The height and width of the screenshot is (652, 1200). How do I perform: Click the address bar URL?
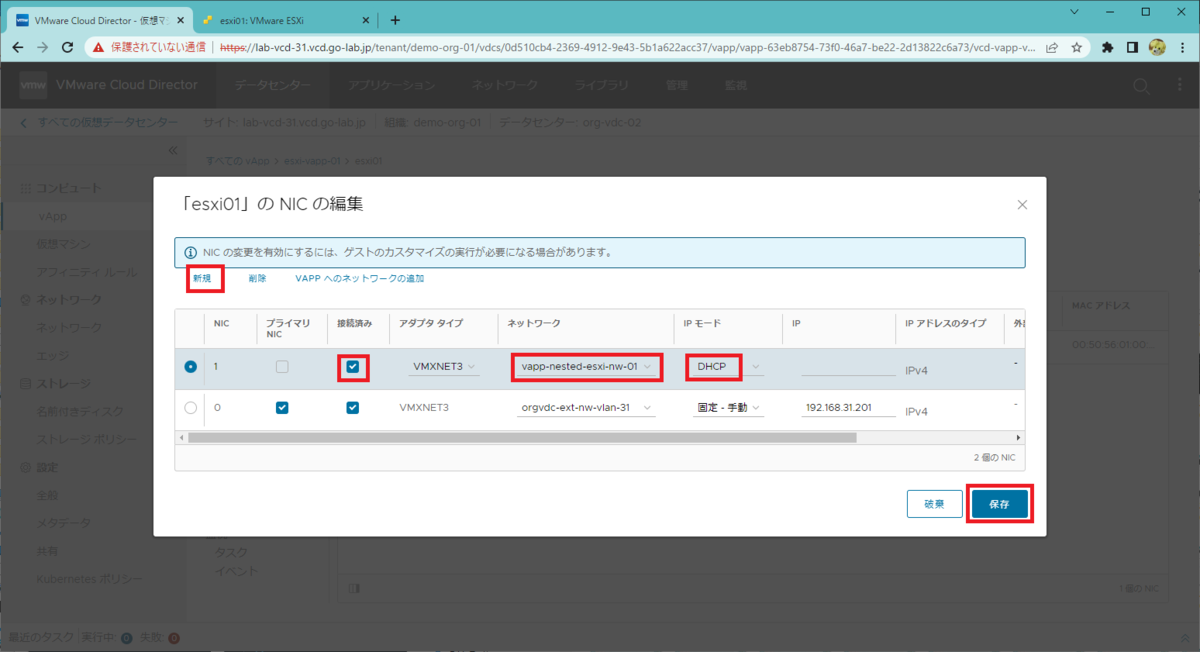(x=628, y=47)
